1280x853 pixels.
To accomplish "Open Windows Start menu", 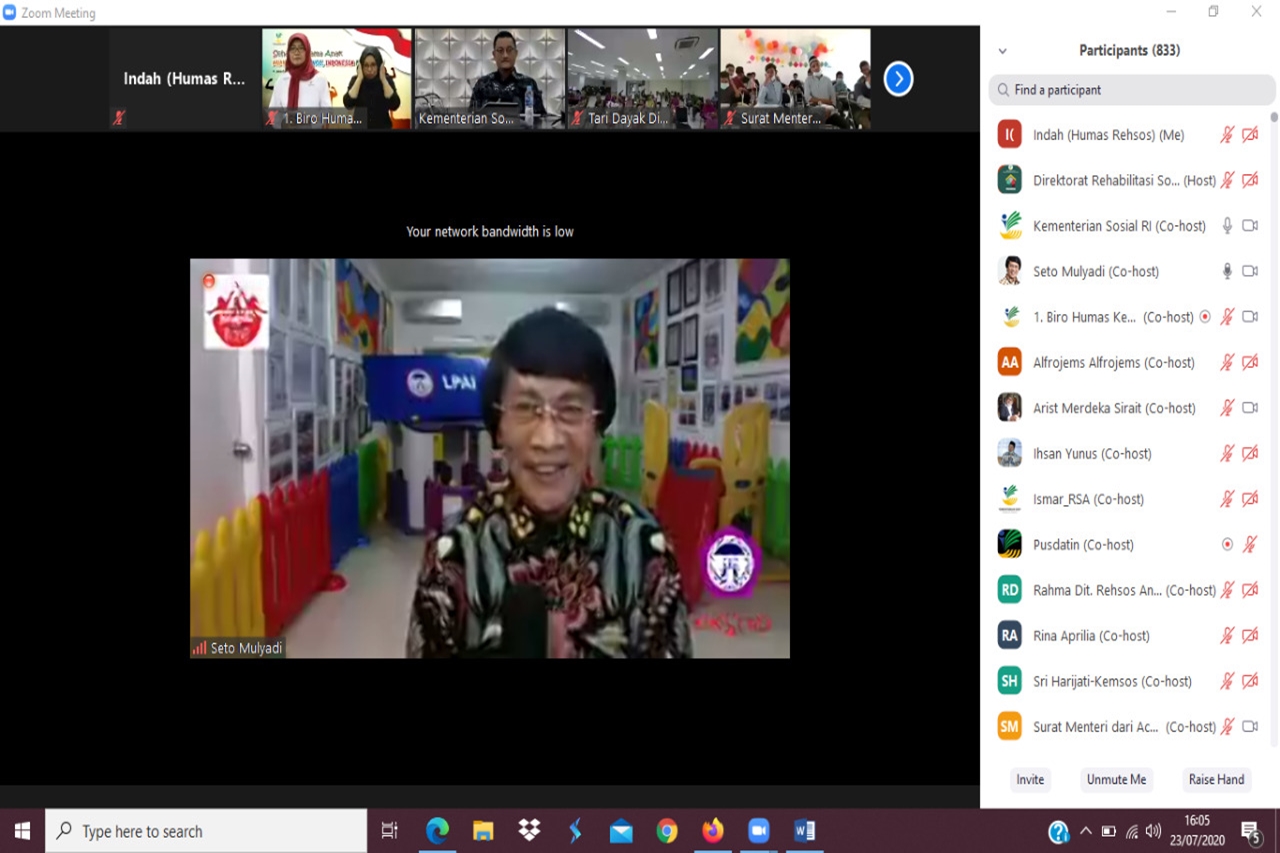I will 22,831.
